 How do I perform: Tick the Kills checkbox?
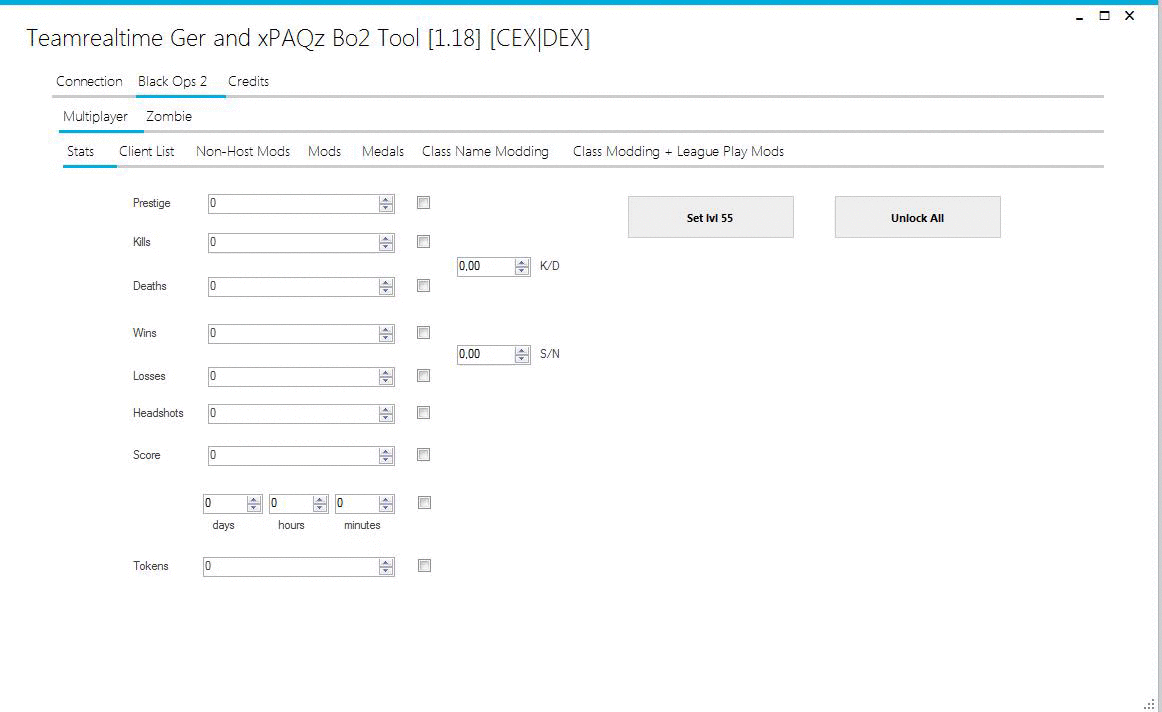[x=423, y=242]
